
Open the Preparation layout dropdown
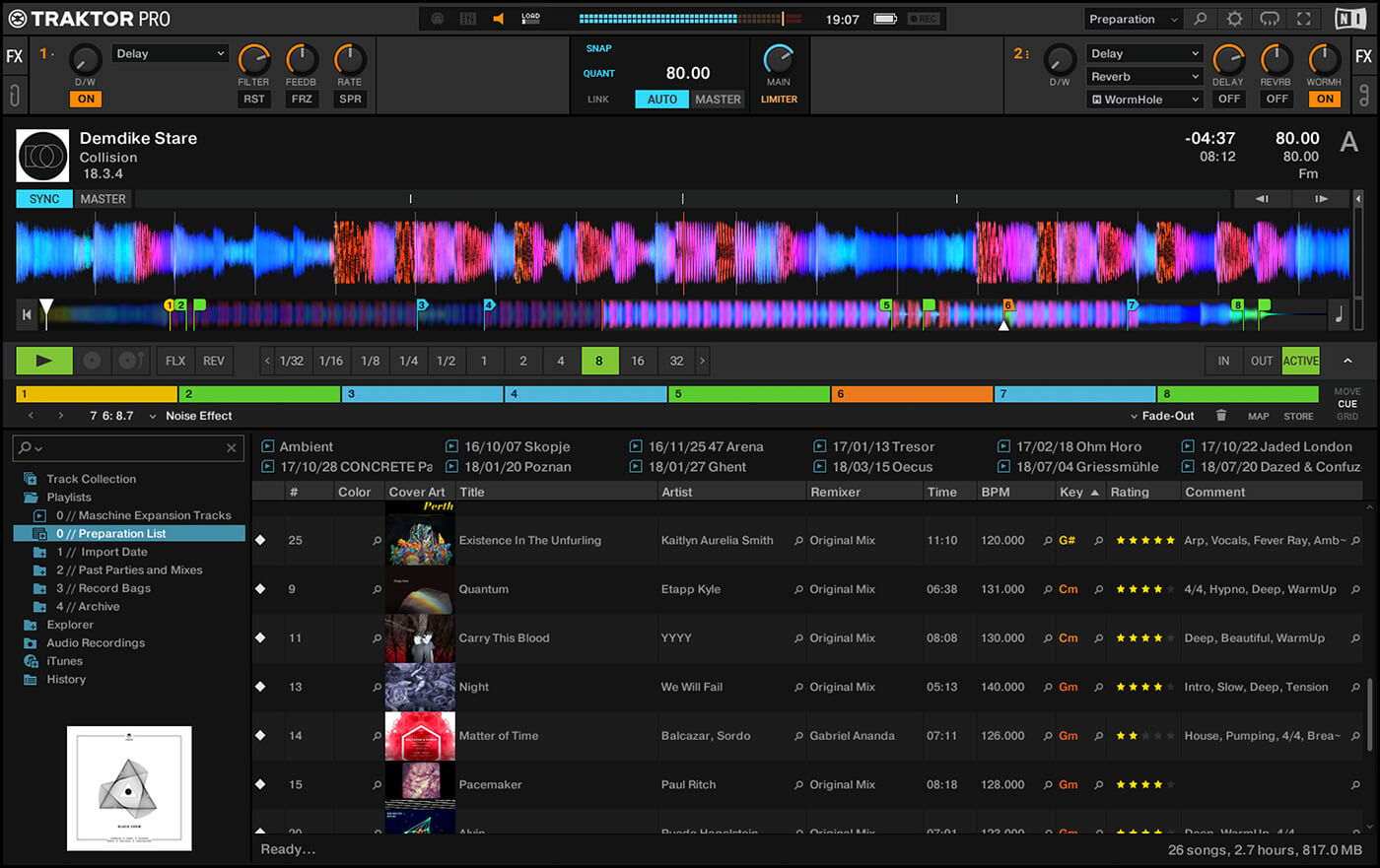pos(1133,19)
